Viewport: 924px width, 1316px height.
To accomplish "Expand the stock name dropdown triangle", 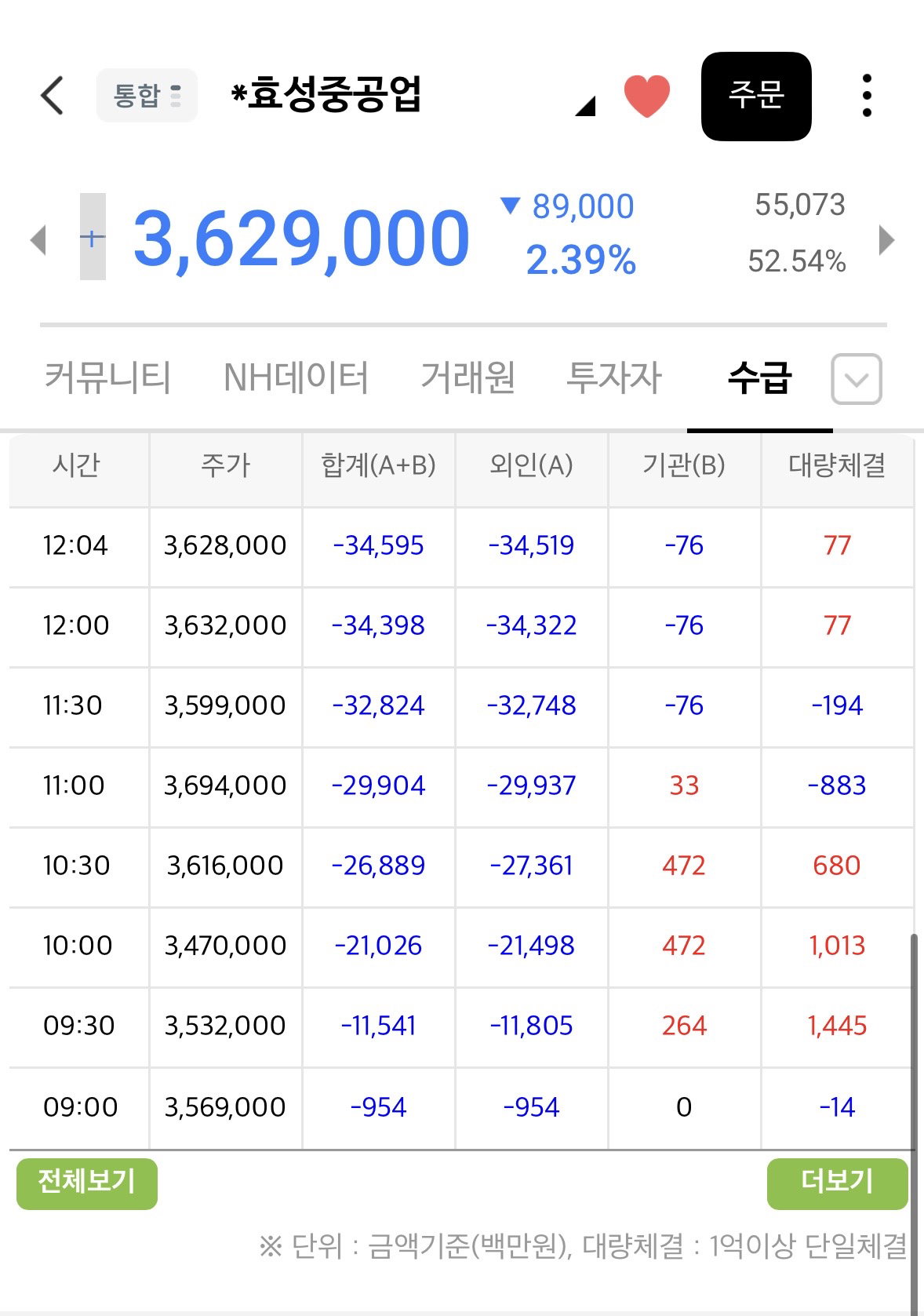I will coord(585,106).
